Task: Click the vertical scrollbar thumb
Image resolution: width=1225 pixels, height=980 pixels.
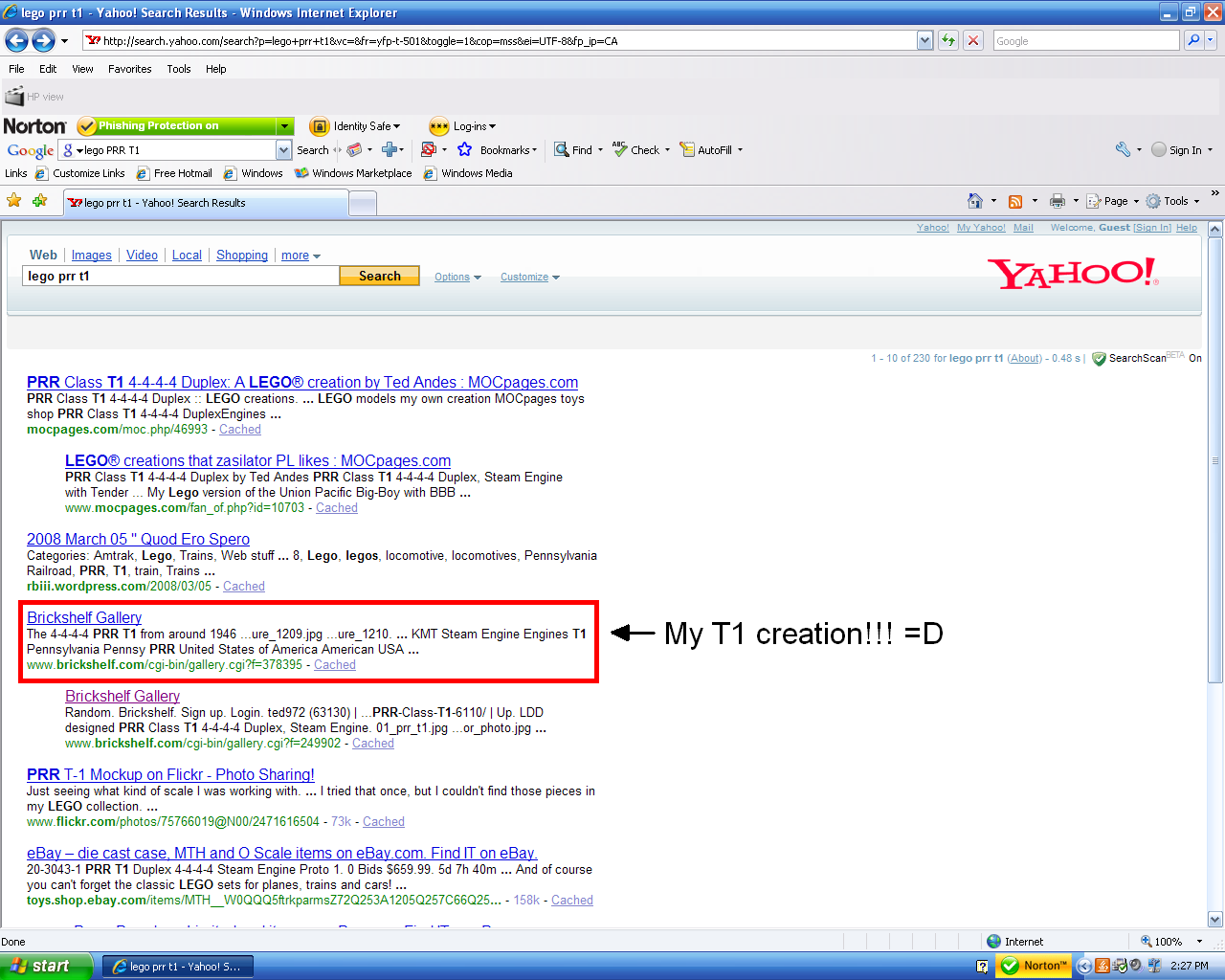Action: (x=1215, y=460)
